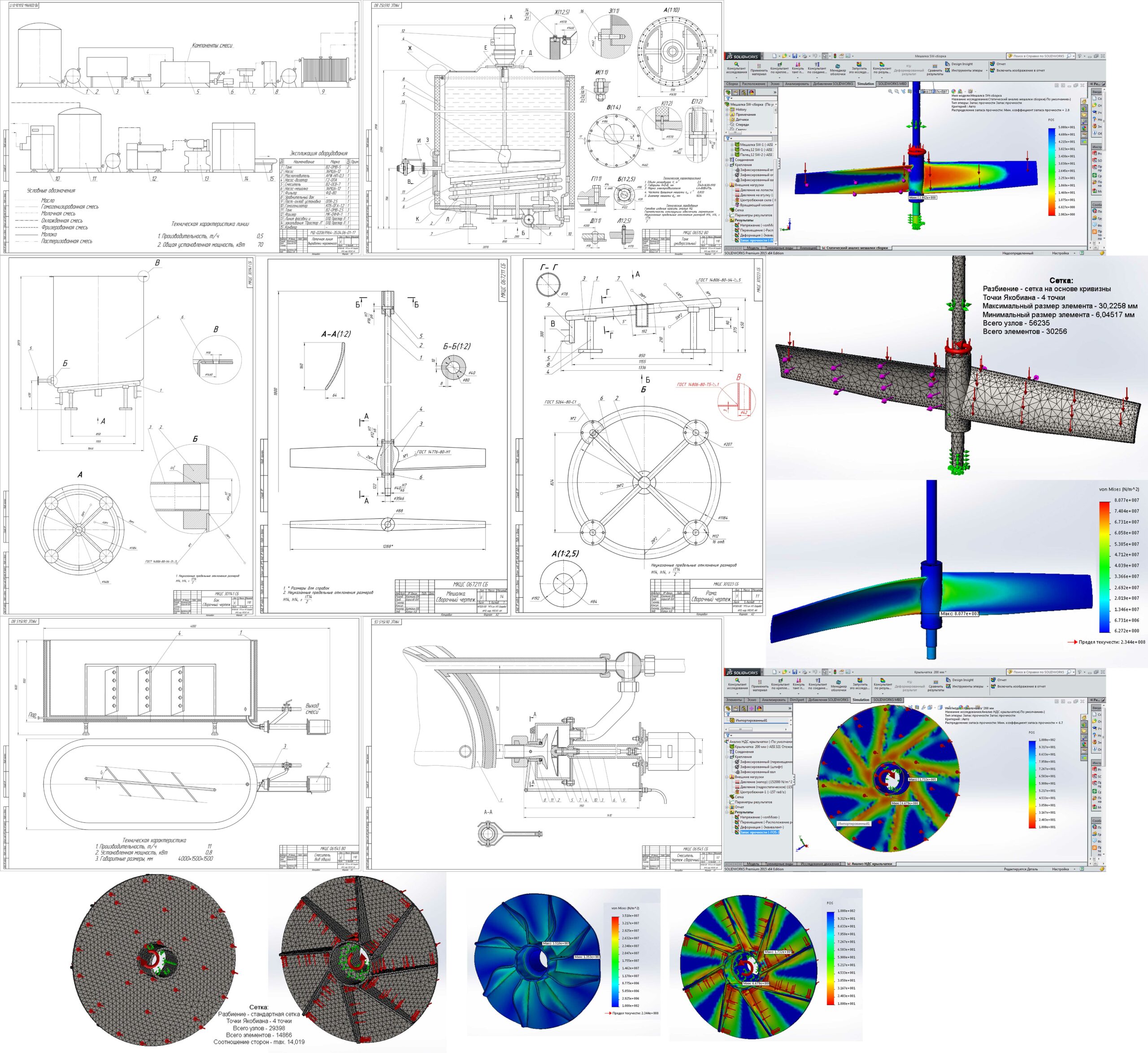This screenshot has width=1148, height=1053.
Task: Click Open file icon in Мешалка SW-сборка window
Action: click(x=784, y=56)
